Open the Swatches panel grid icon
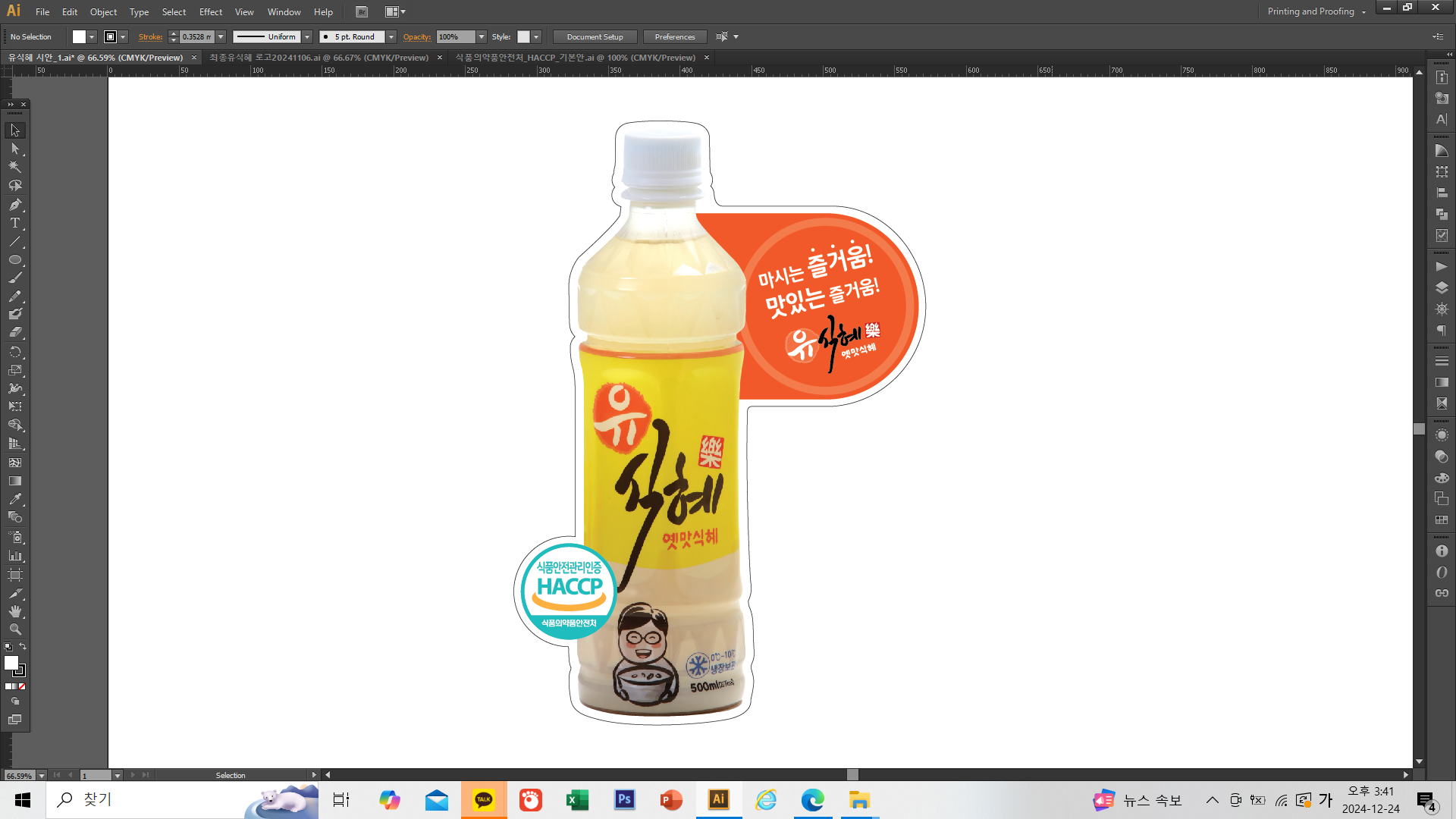Viewport: 1456px width, 819px height. tap(1442, 520)
